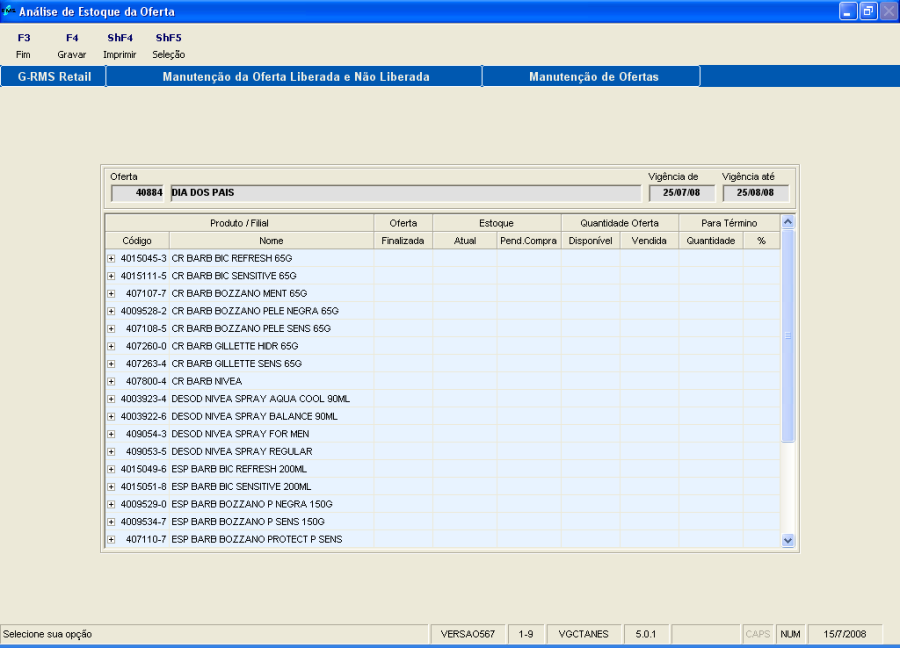Click the Quantidade Oferta group header
The width and height of the screenshot is (900, 648).
coord(620,223)
